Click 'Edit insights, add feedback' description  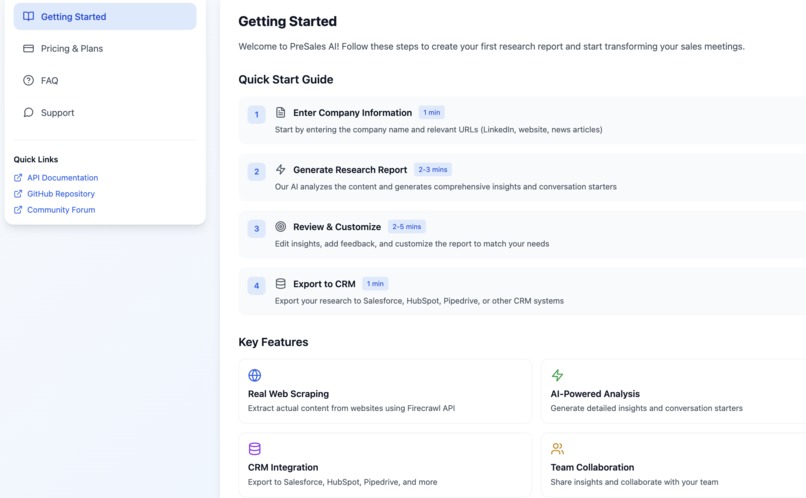412,244
